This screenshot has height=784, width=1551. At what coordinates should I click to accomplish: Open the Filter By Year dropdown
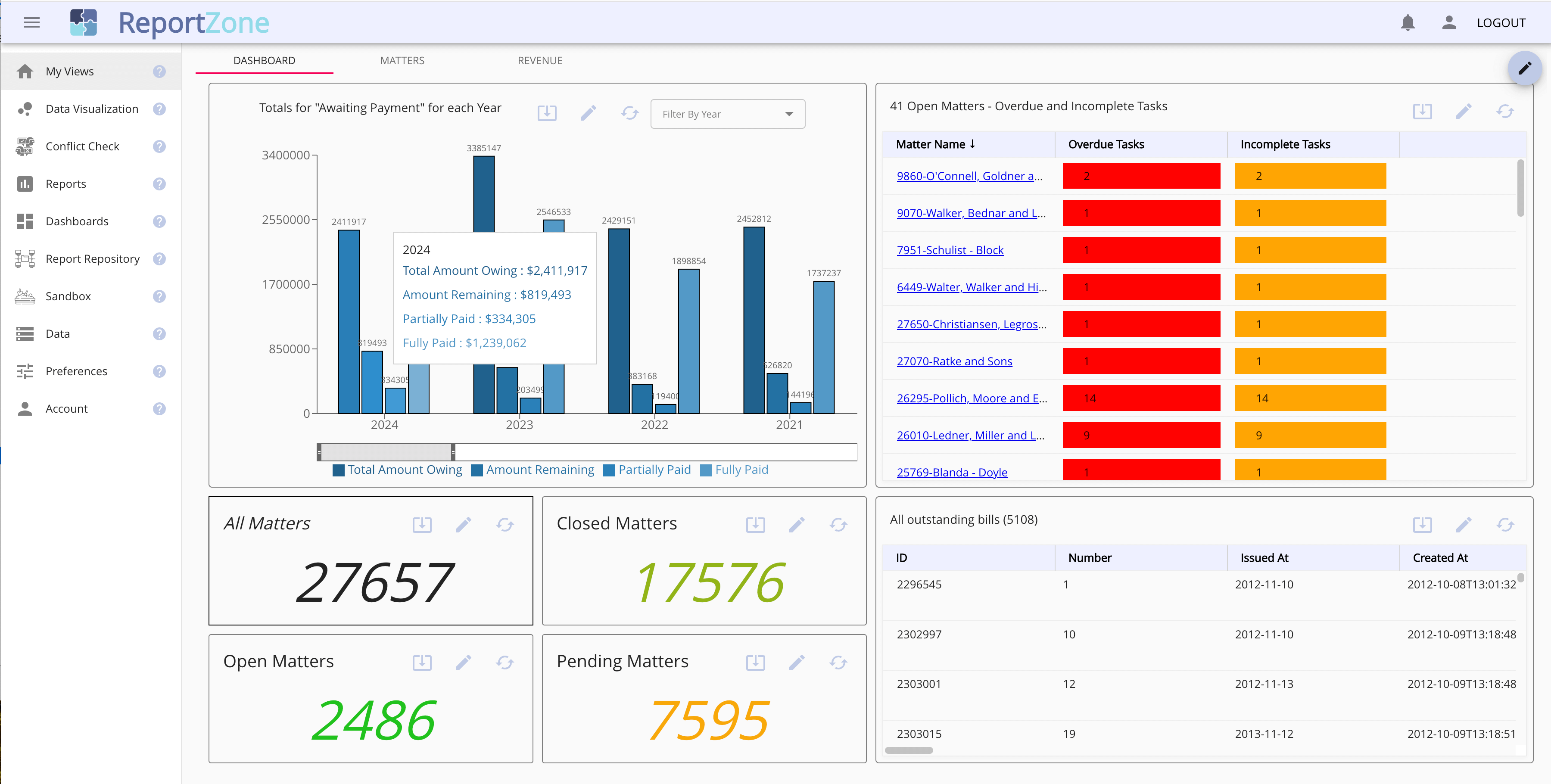click(727, 114)
